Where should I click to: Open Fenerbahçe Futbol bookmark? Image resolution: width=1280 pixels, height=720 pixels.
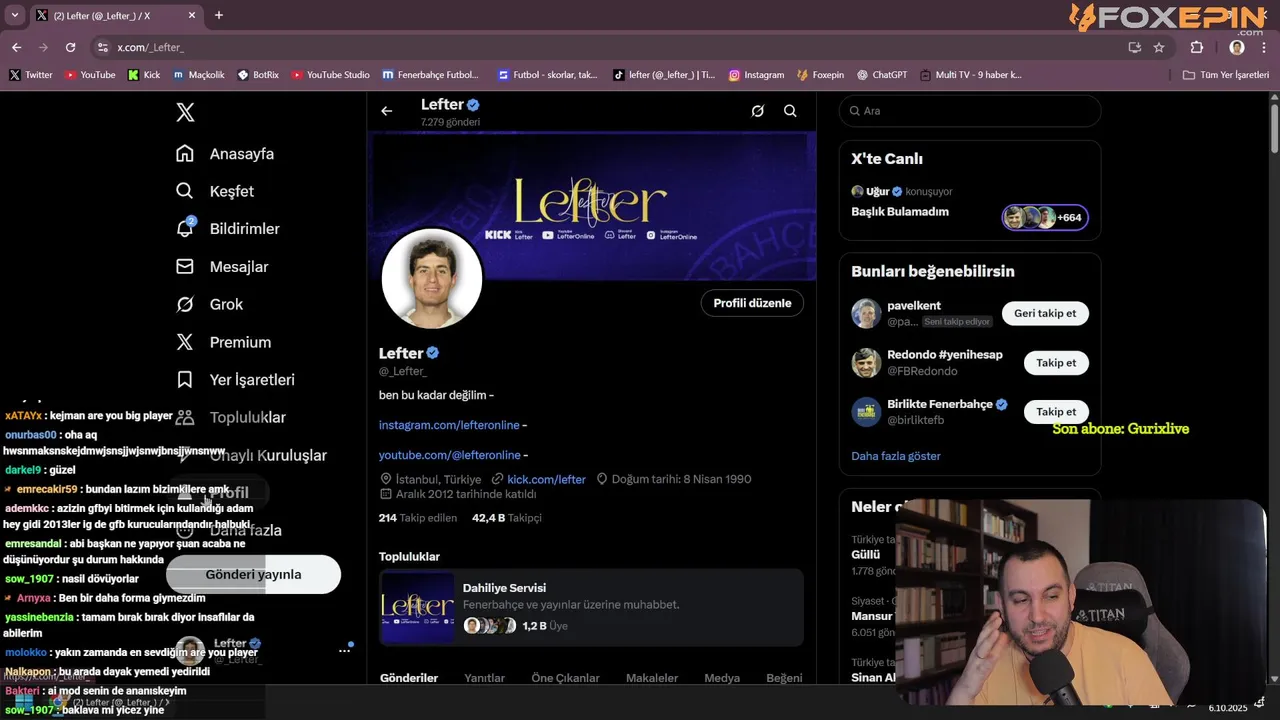[x=430, y=75]
